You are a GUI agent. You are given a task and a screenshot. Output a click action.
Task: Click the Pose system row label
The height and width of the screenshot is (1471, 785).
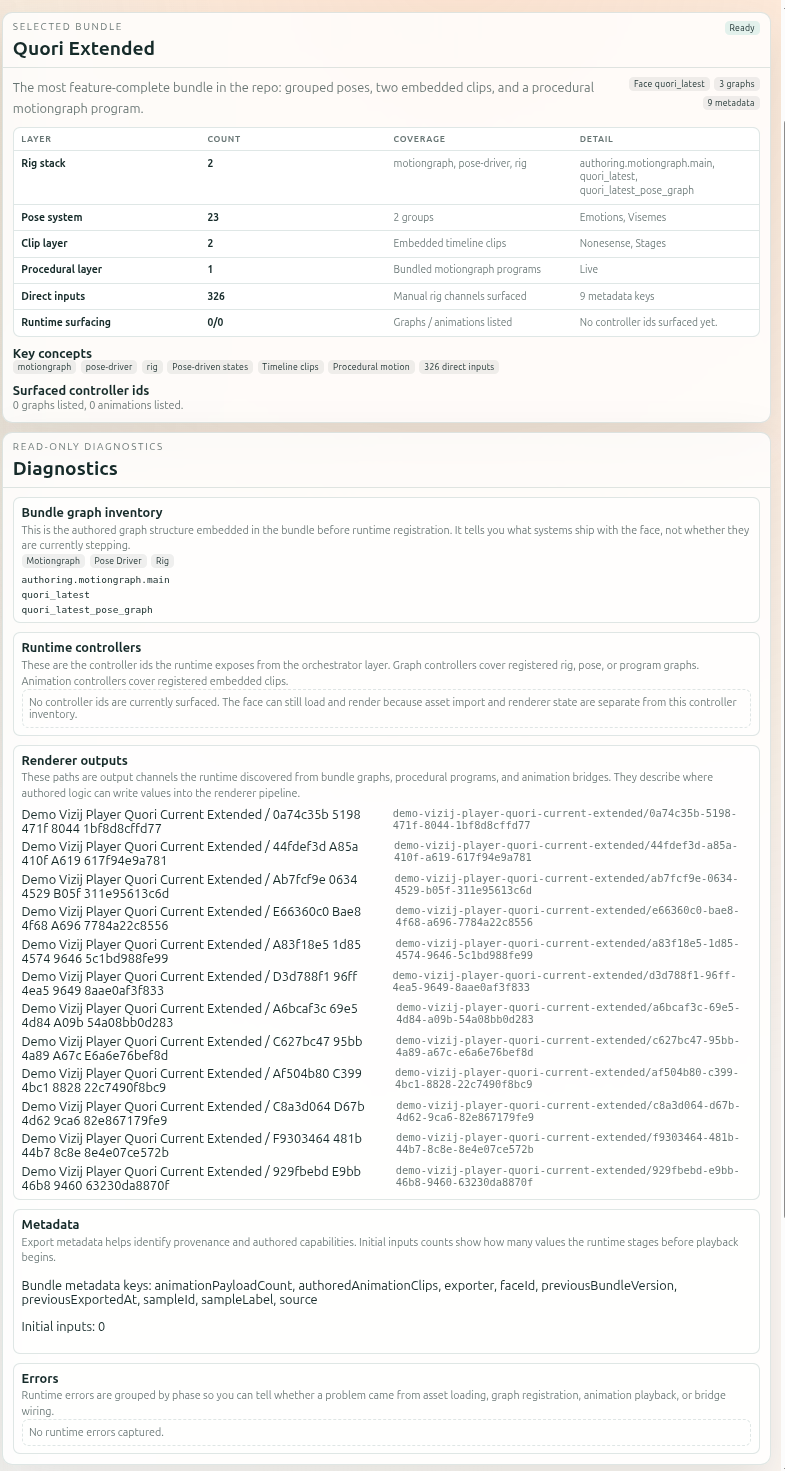pyautogui.click(x=52, y=217)
